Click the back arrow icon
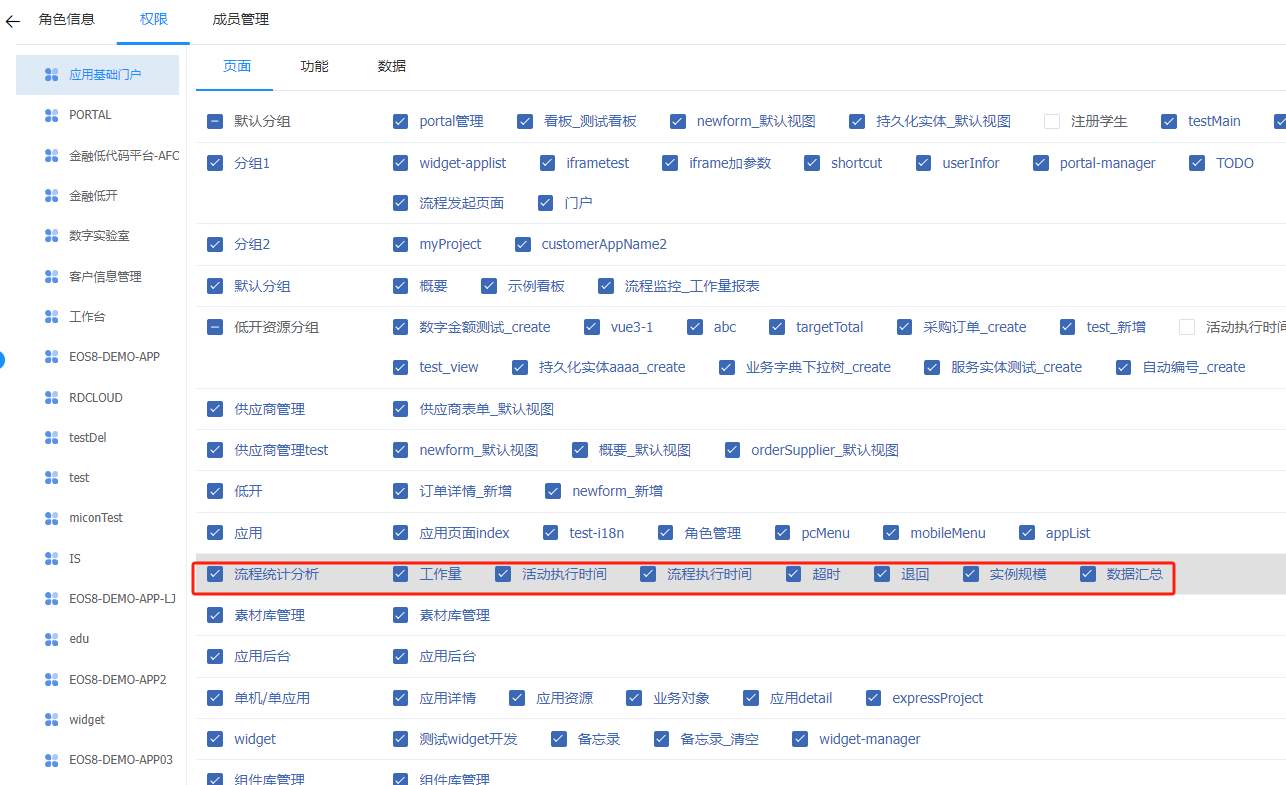Screen dimensions: 1286x785 point(13,21)
